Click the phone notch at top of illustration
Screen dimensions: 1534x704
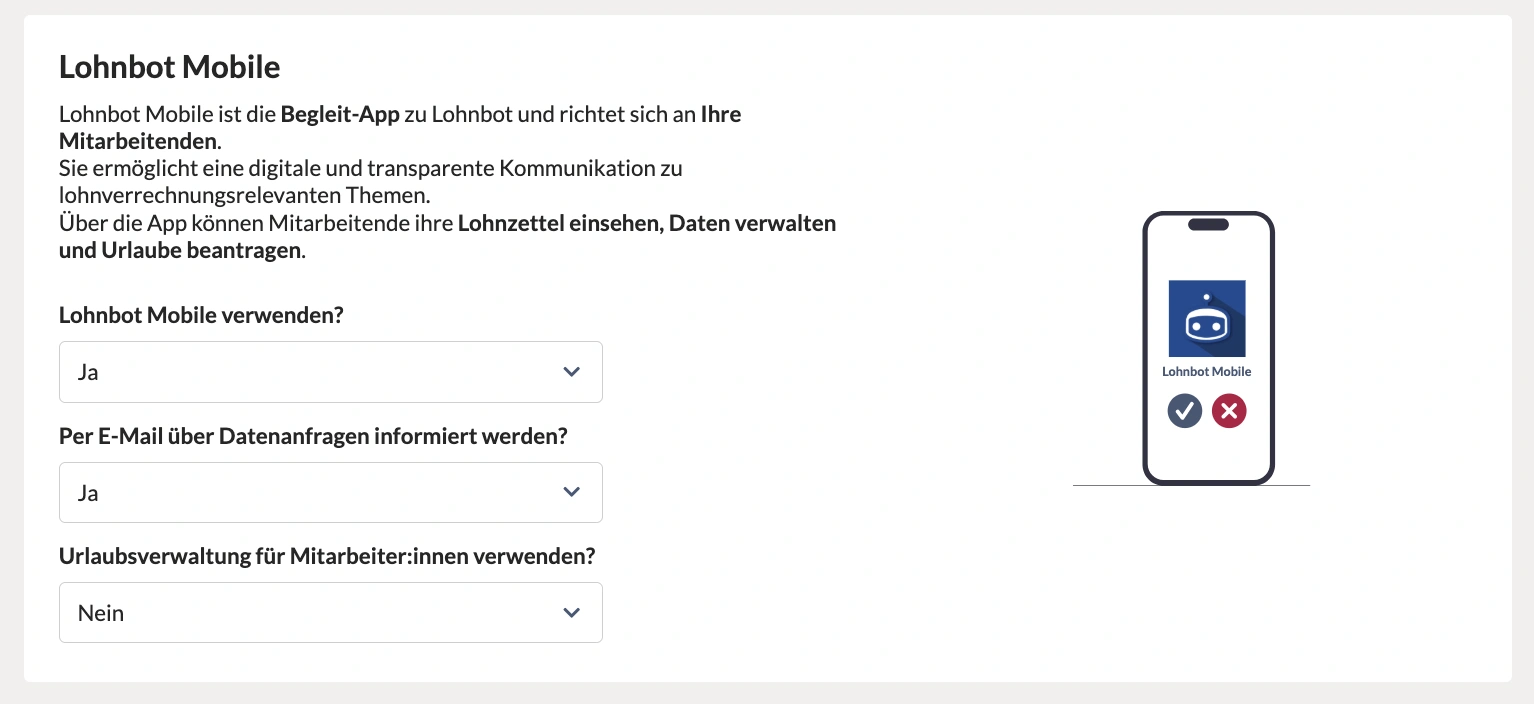(1208, 225)
